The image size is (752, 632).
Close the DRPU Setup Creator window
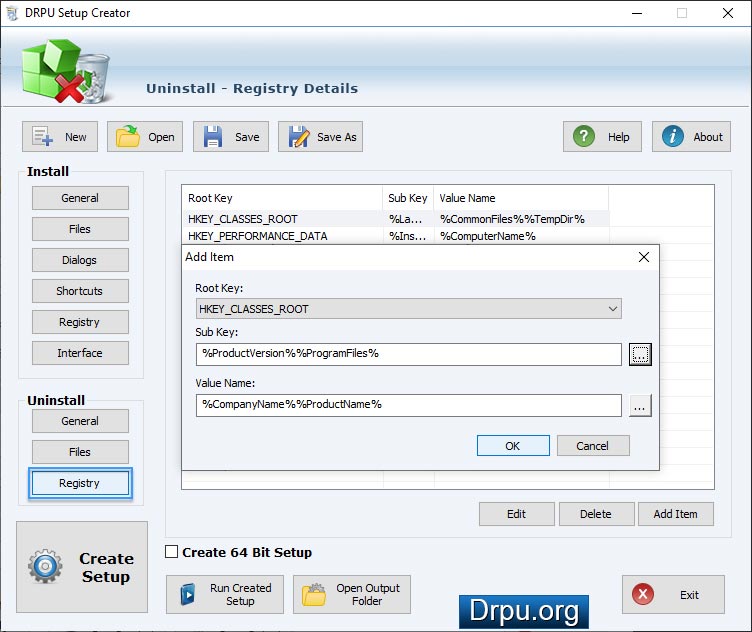728,13
